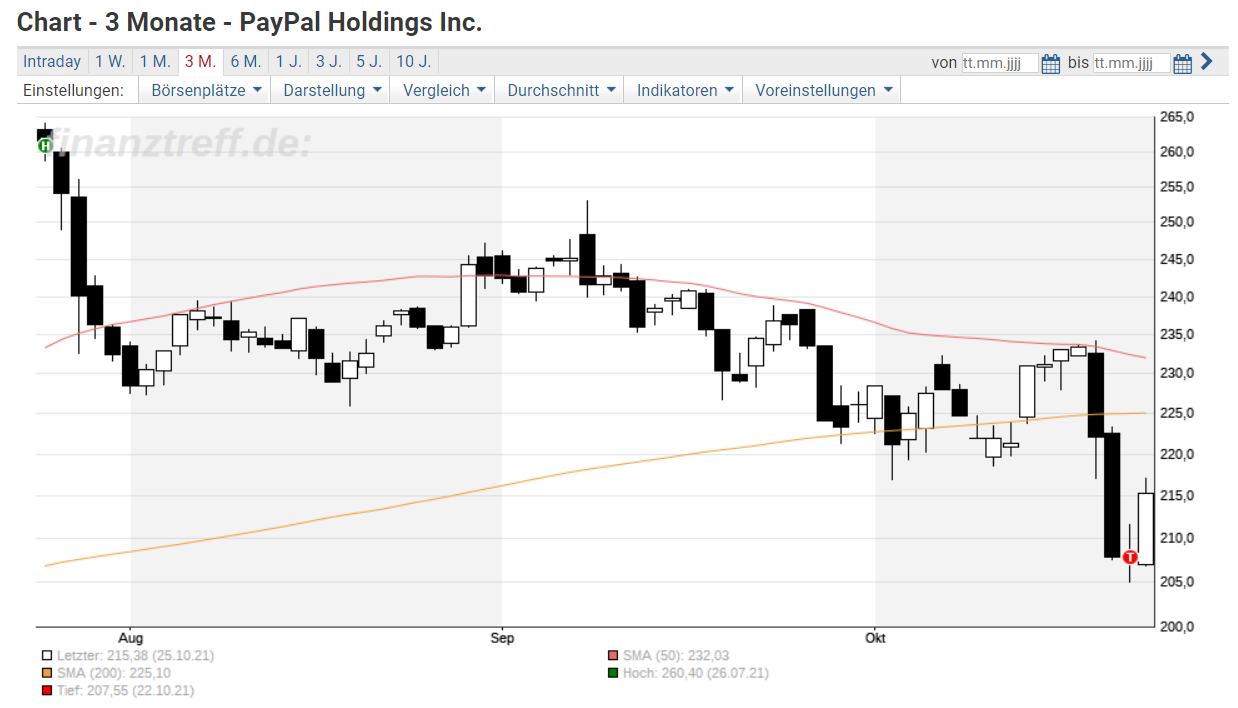Click the orange SMA (200) legend swatch
The width and height of the screenshot is (1238, 708).
click(x=47, y=673)
